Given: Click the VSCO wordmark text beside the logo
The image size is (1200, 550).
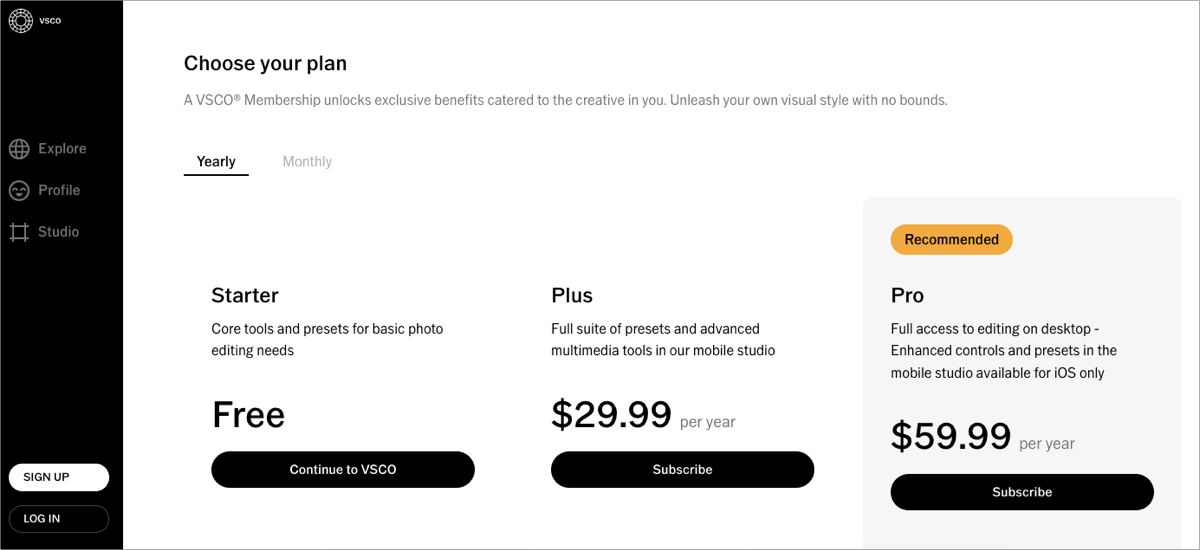Looking at the screenshot, I should tap(50, 21).
